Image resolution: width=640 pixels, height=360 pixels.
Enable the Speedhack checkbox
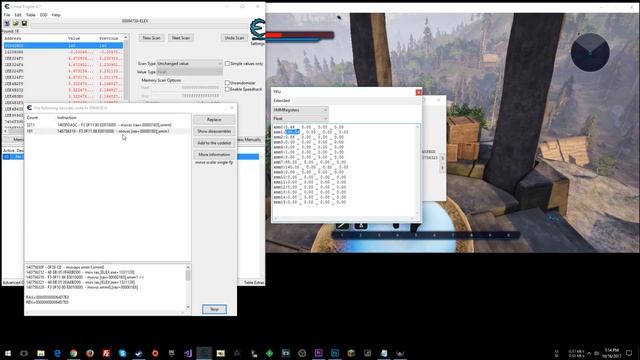(x=227, y=89)
